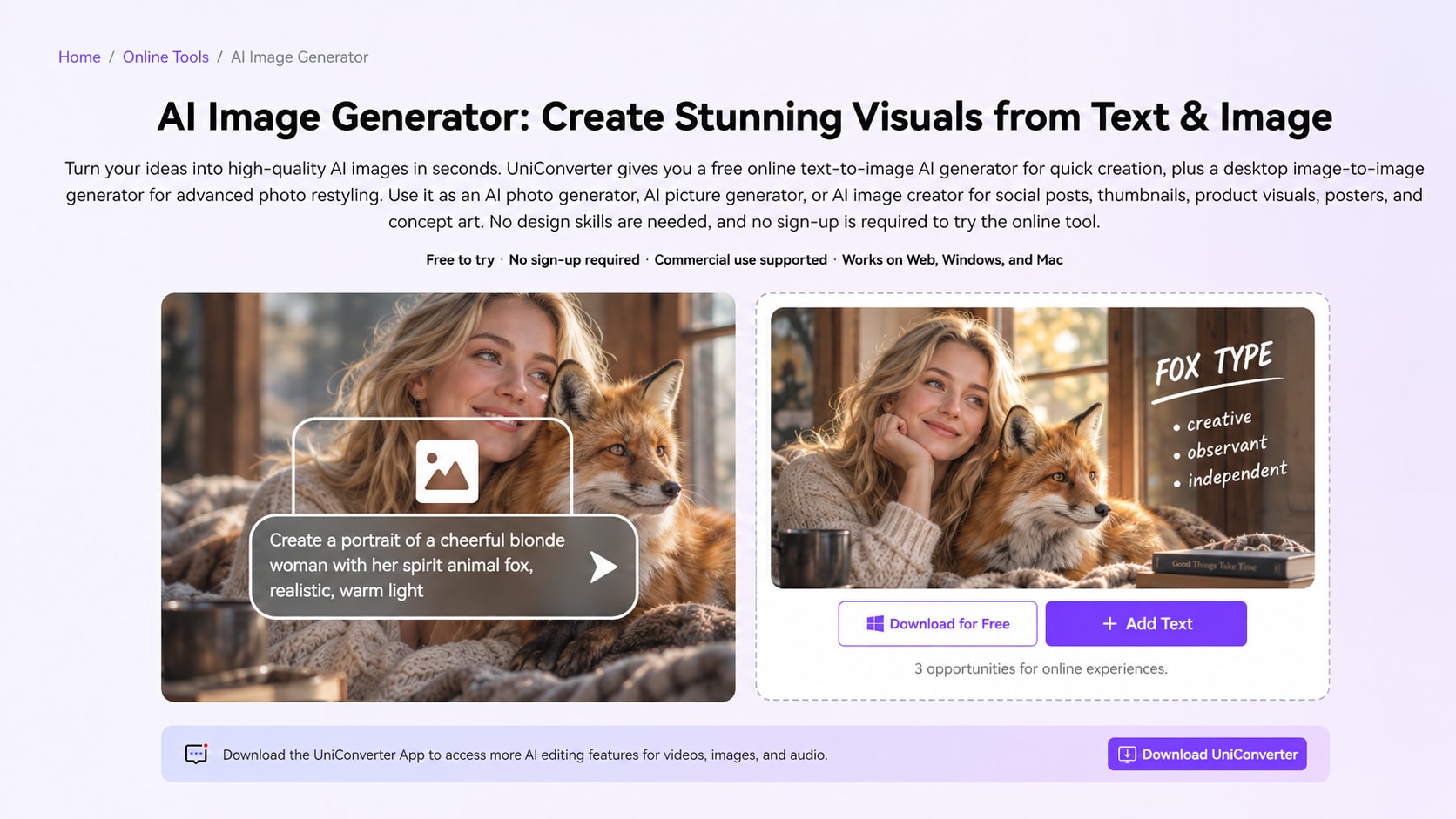Click Download for Free button
The width and height of the screenshot is (1456, 819).
pyautogui.click(x=938, y=623)
